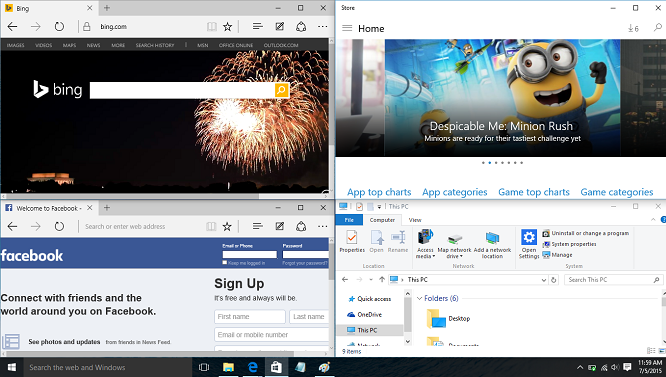Viewport: 666px width, 377px height.
Task: Open File Explorer from the taskbar
Action: [x=228, y=367]
